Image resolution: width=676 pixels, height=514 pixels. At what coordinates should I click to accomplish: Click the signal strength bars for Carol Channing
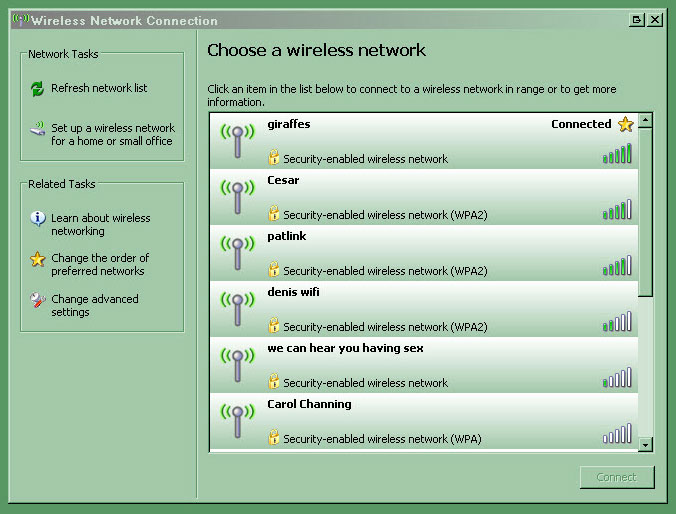617,433
